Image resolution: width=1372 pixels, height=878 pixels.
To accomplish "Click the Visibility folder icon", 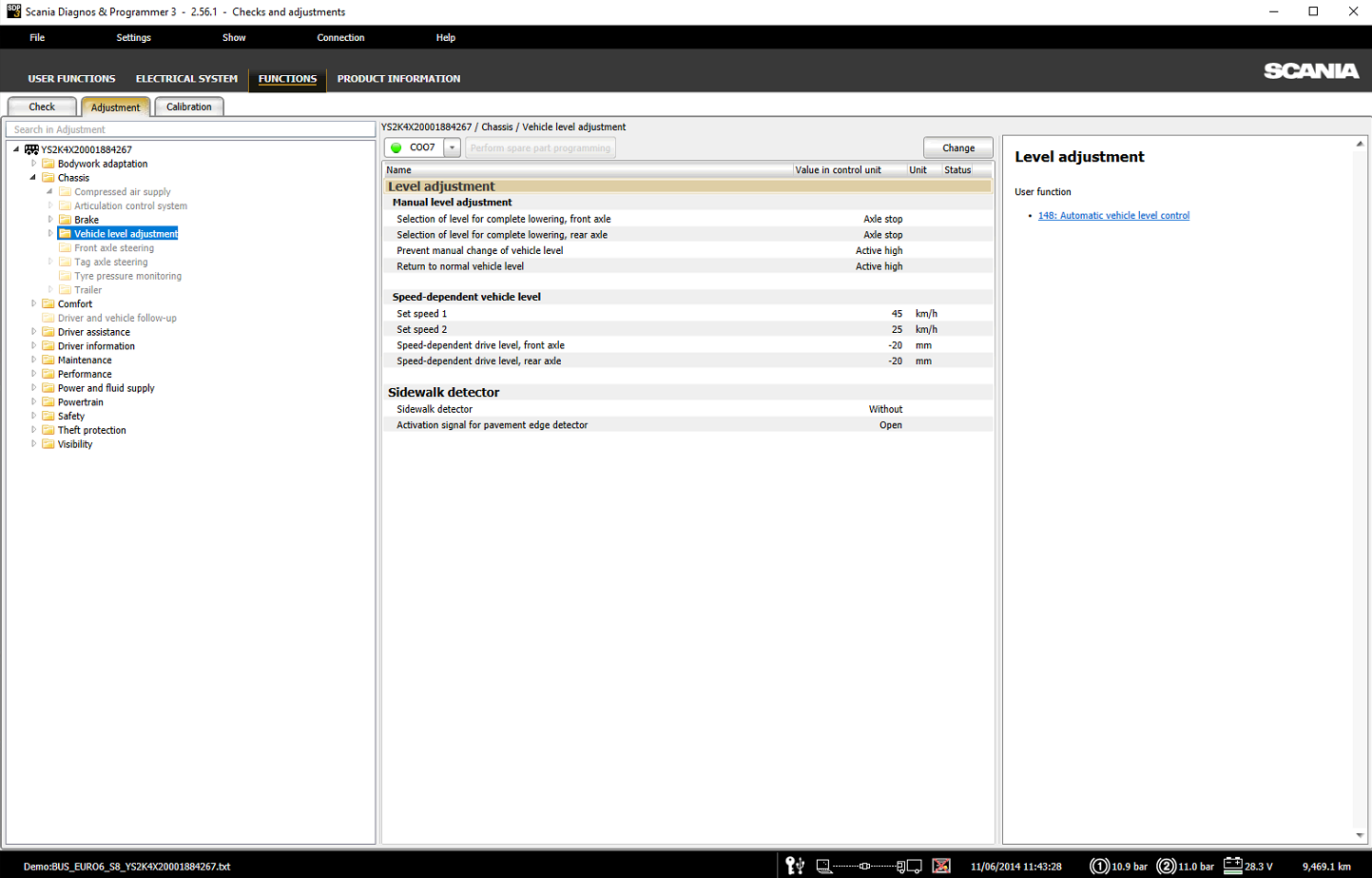I will (48, 444).
